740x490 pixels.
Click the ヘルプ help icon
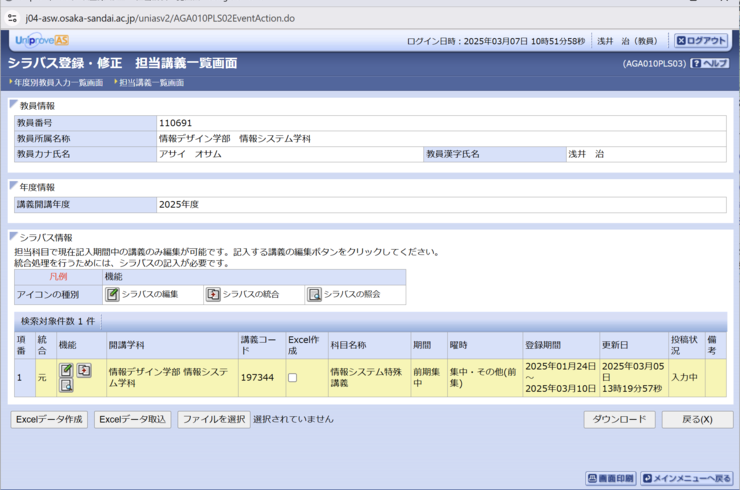pos(710,63)
